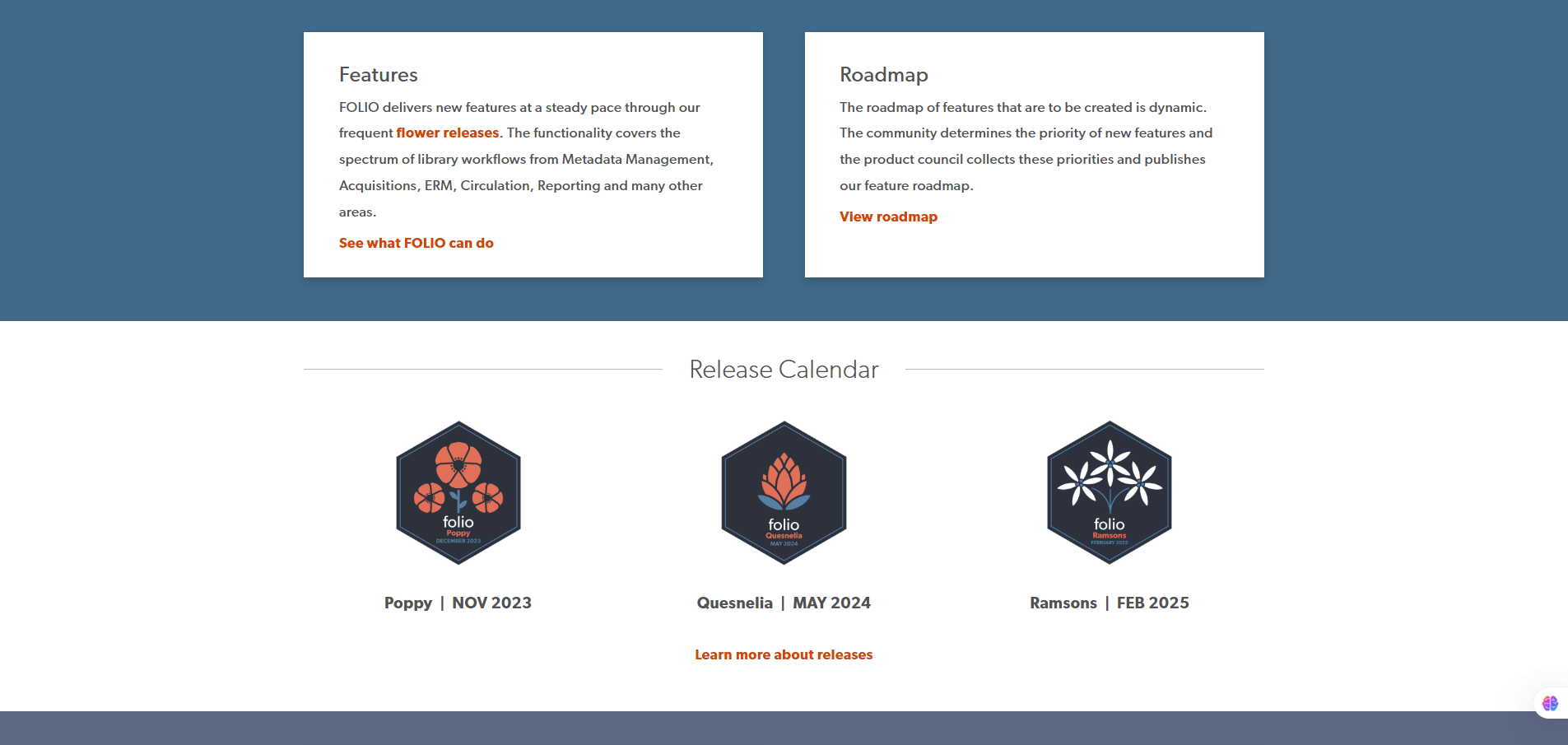Click the Quesnelia | MAY 2024 label
The width and height of the screenshot is (1568, 745).
784,603
